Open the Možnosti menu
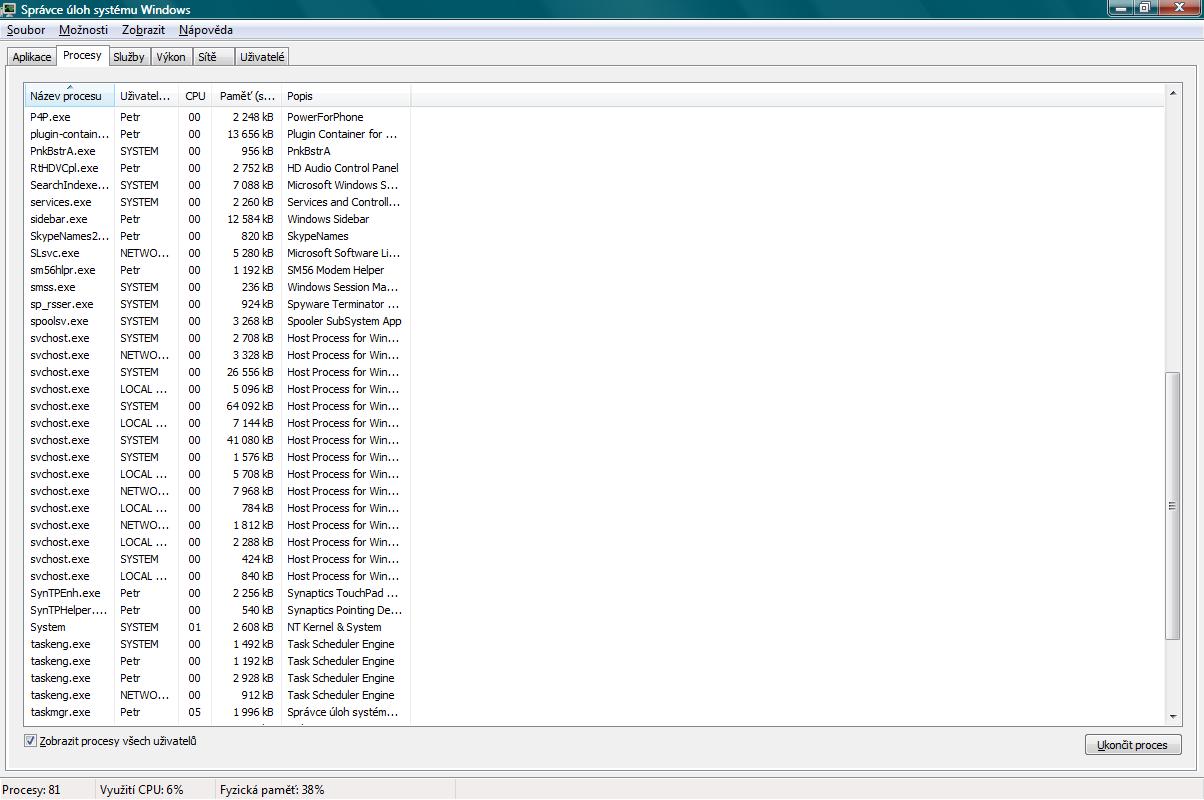The width and height of the screenshot is (1204, 800). point(83,30)
